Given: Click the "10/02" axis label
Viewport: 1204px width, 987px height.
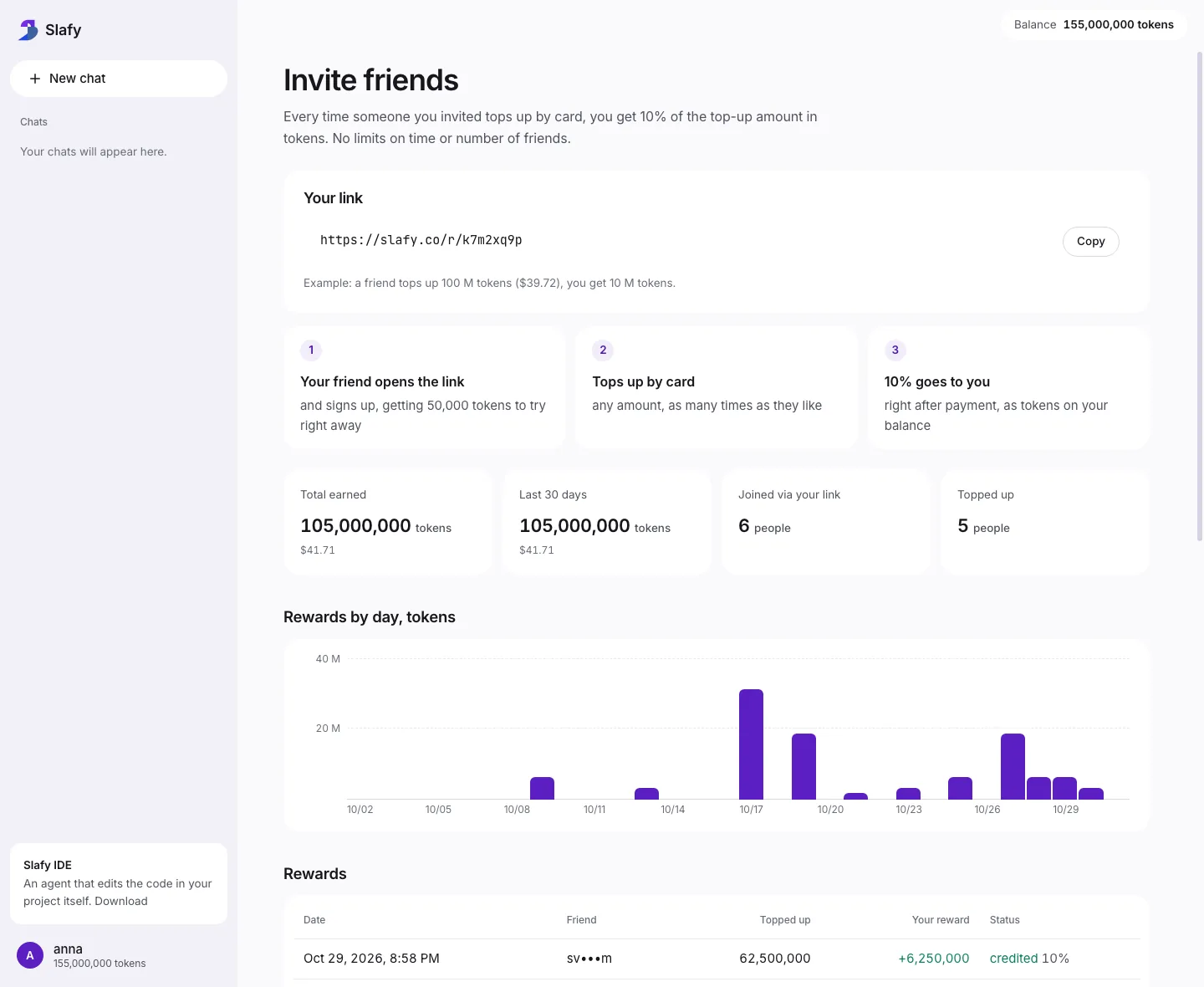Looking at the screenshot, I should pyautogui.click(x=360, y=810).
